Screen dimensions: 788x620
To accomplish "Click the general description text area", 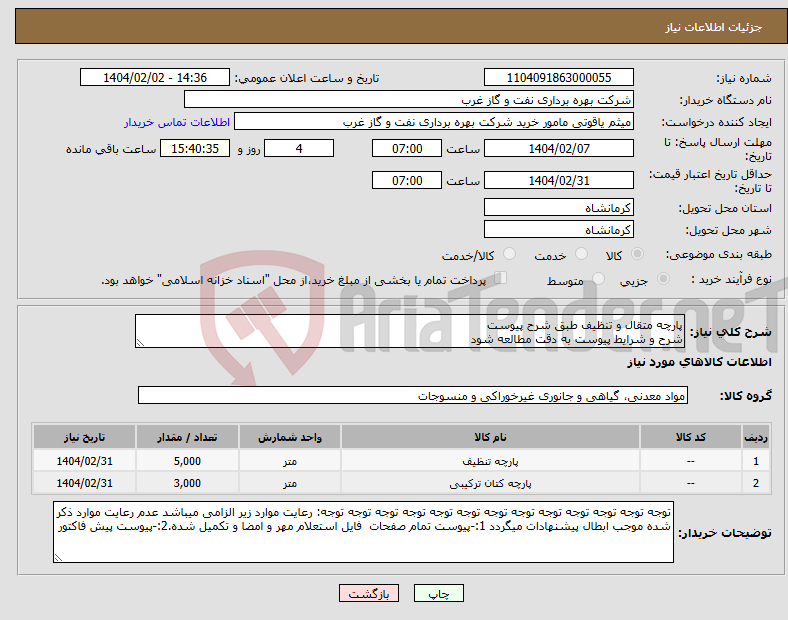I will 410,331.
